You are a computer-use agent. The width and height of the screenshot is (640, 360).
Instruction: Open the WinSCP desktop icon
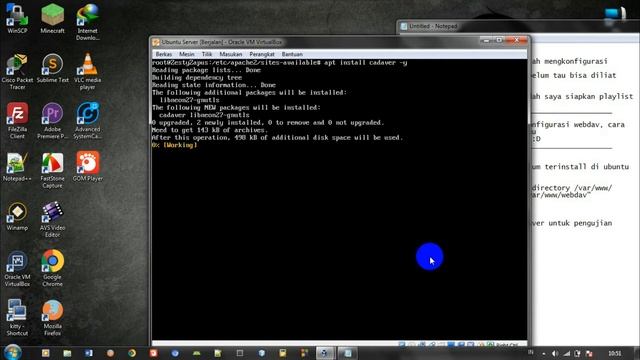pos(17,18)
